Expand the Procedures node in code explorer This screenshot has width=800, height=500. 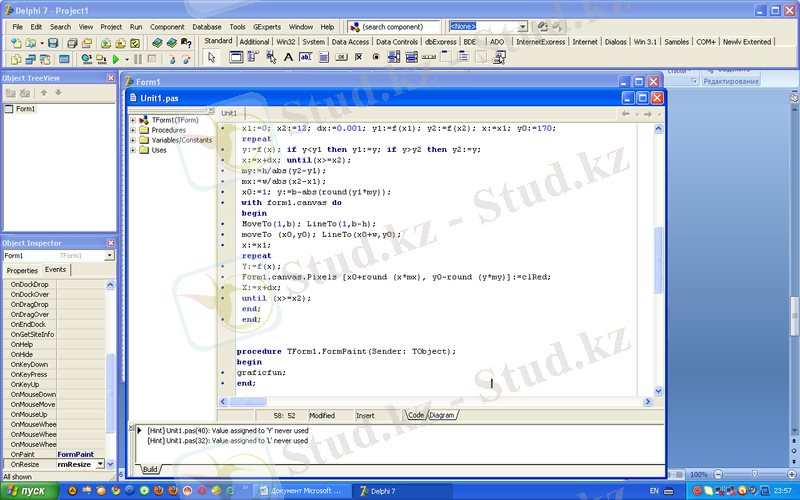click(x=133, y=130)
